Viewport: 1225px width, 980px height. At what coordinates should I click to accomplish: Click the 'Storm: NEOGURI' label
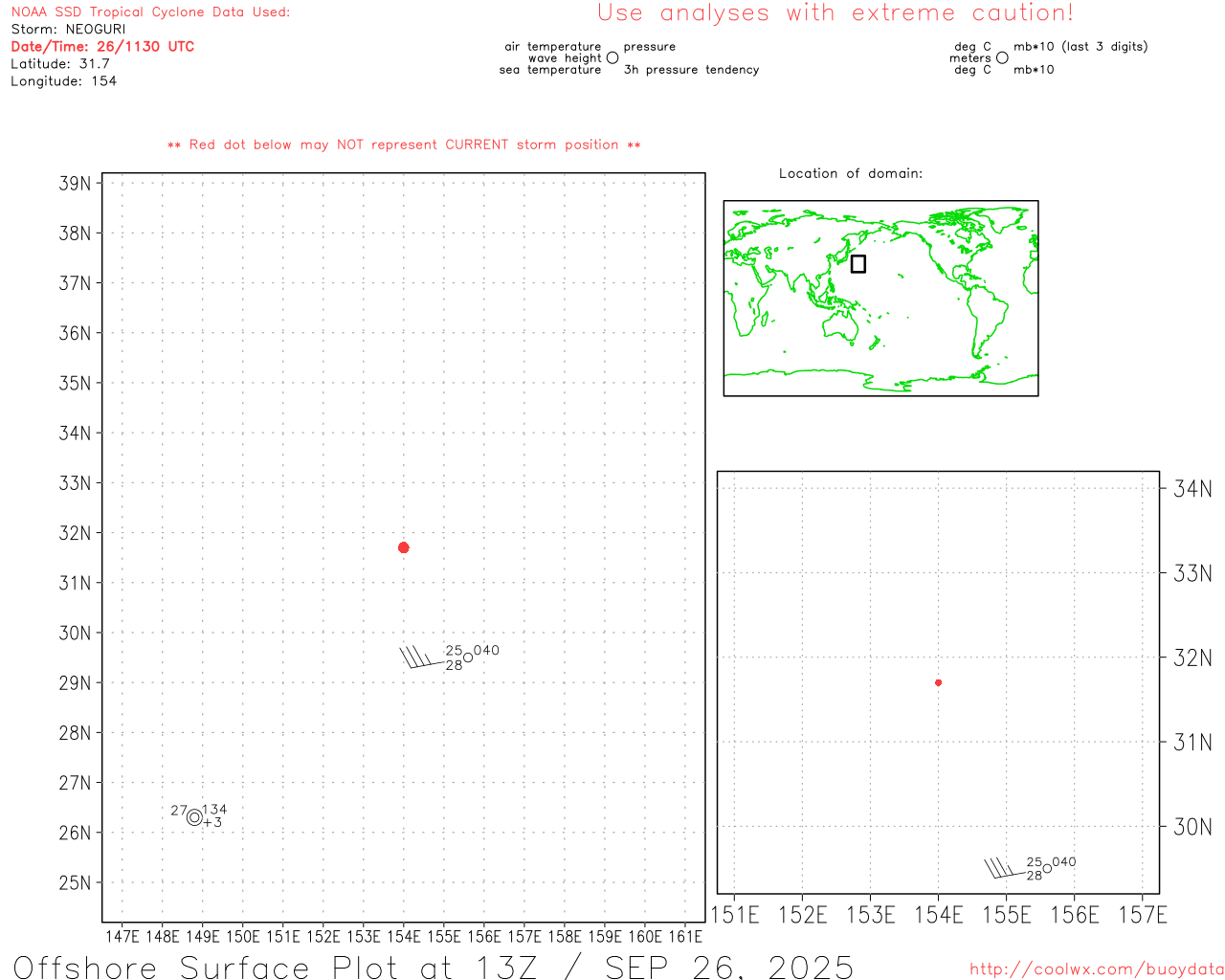coord(68,29)
